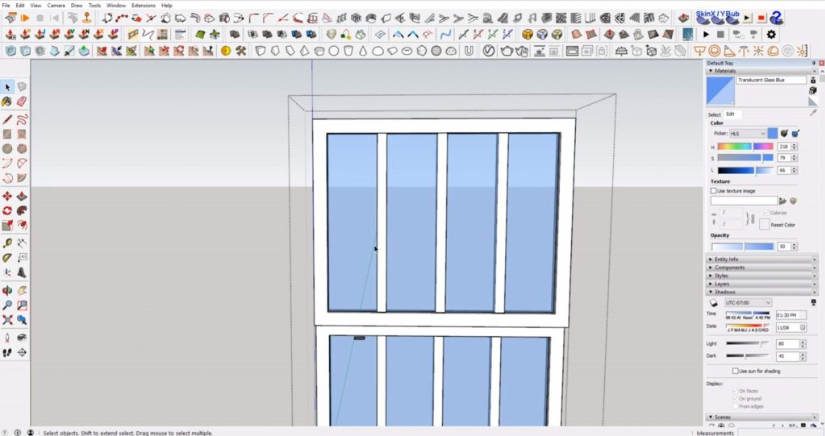Toggle From edges display checkbox
Image resolution: width=825 pixels, height=436 pixels.
[x=736, y=406]
